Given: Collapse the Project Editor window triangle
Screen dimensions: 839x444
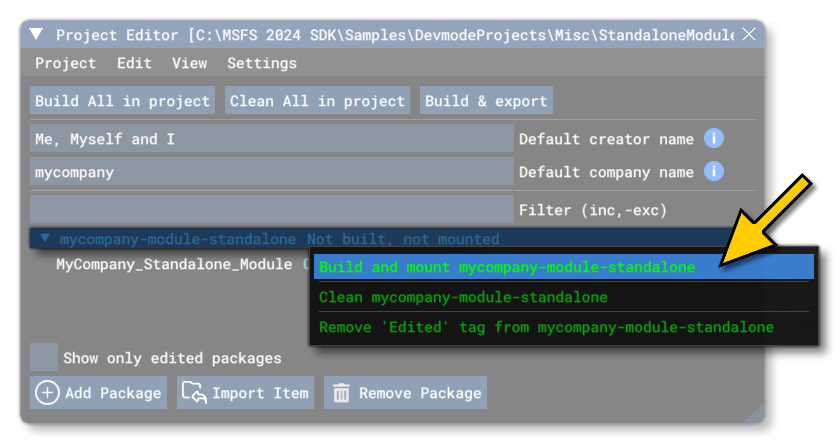Looking at the screenshot, I should coord(36,34).
